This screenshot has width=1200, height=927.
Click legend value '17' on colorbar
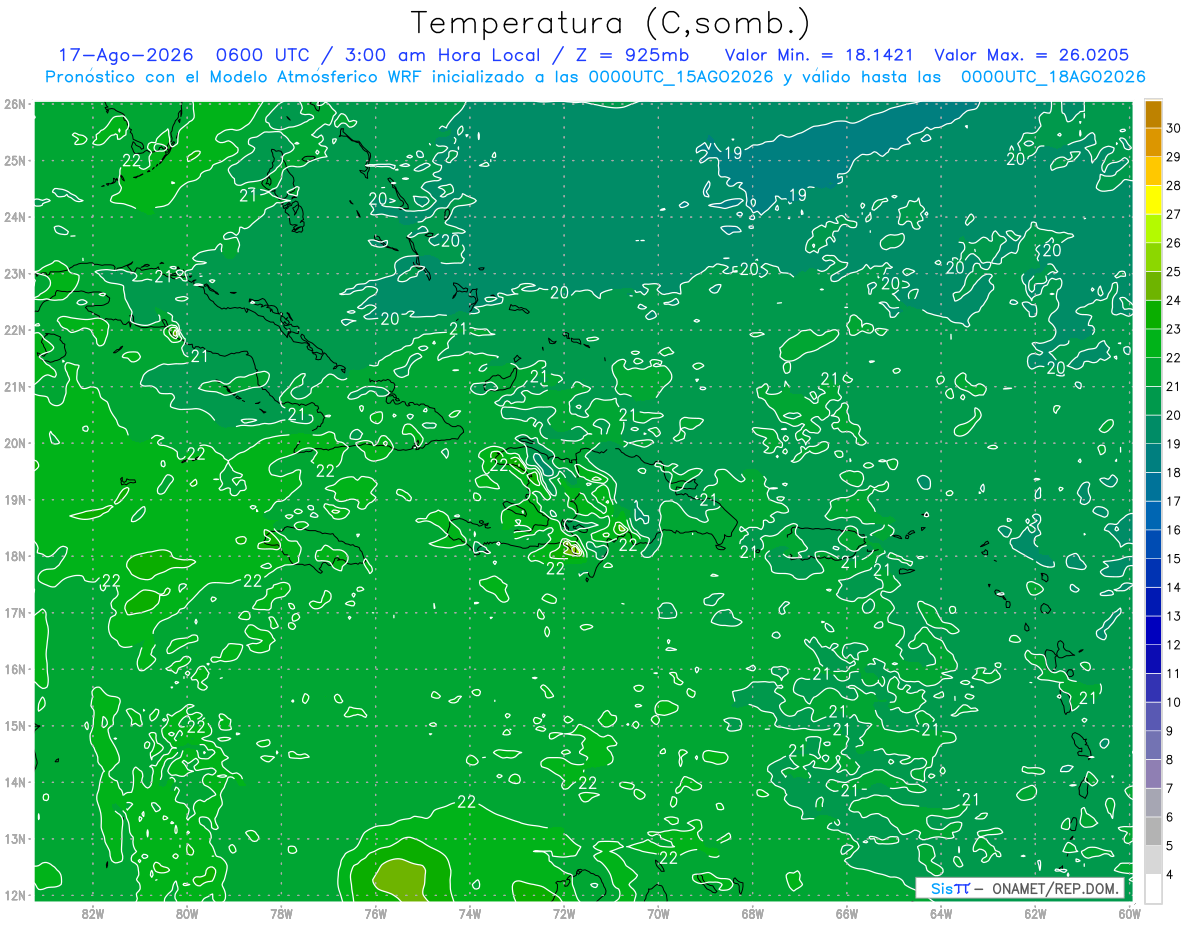[1173, 501]
